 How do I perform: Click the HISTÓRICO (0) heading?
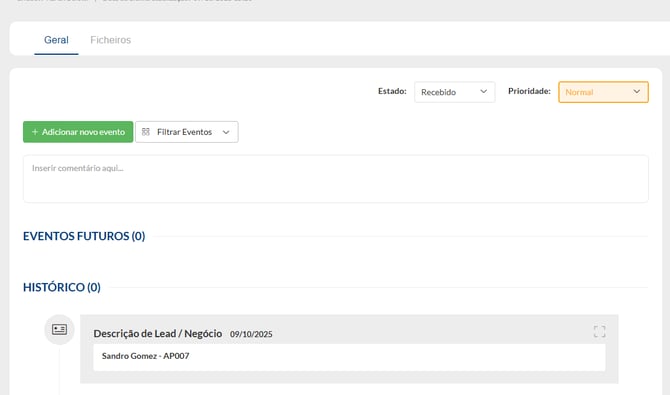pyautogui.click(x=62, y=287)
